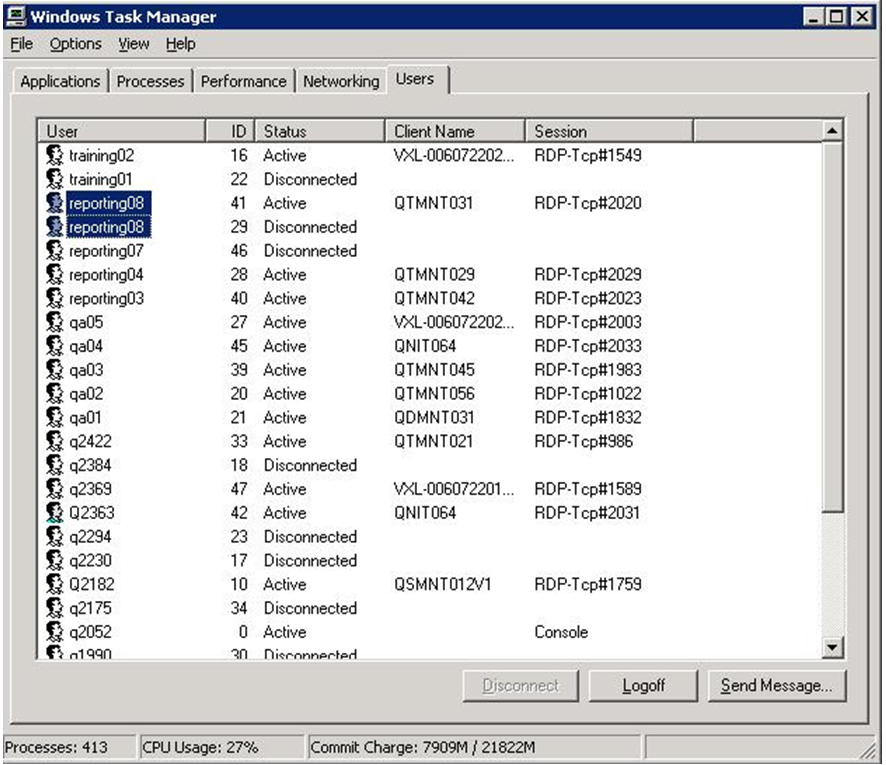Click the user icon beside qa02
The image size is (886, 765).
tap(55, 394)
